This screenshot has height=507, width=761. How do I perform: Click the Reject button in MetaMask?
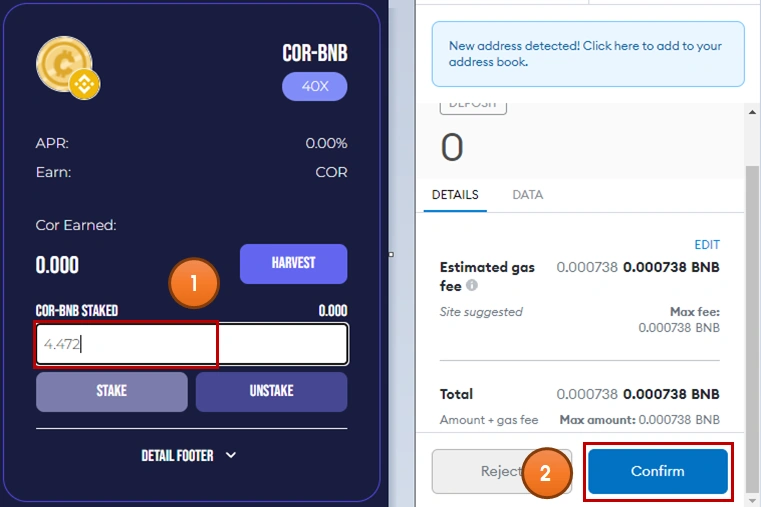(502, 471)
